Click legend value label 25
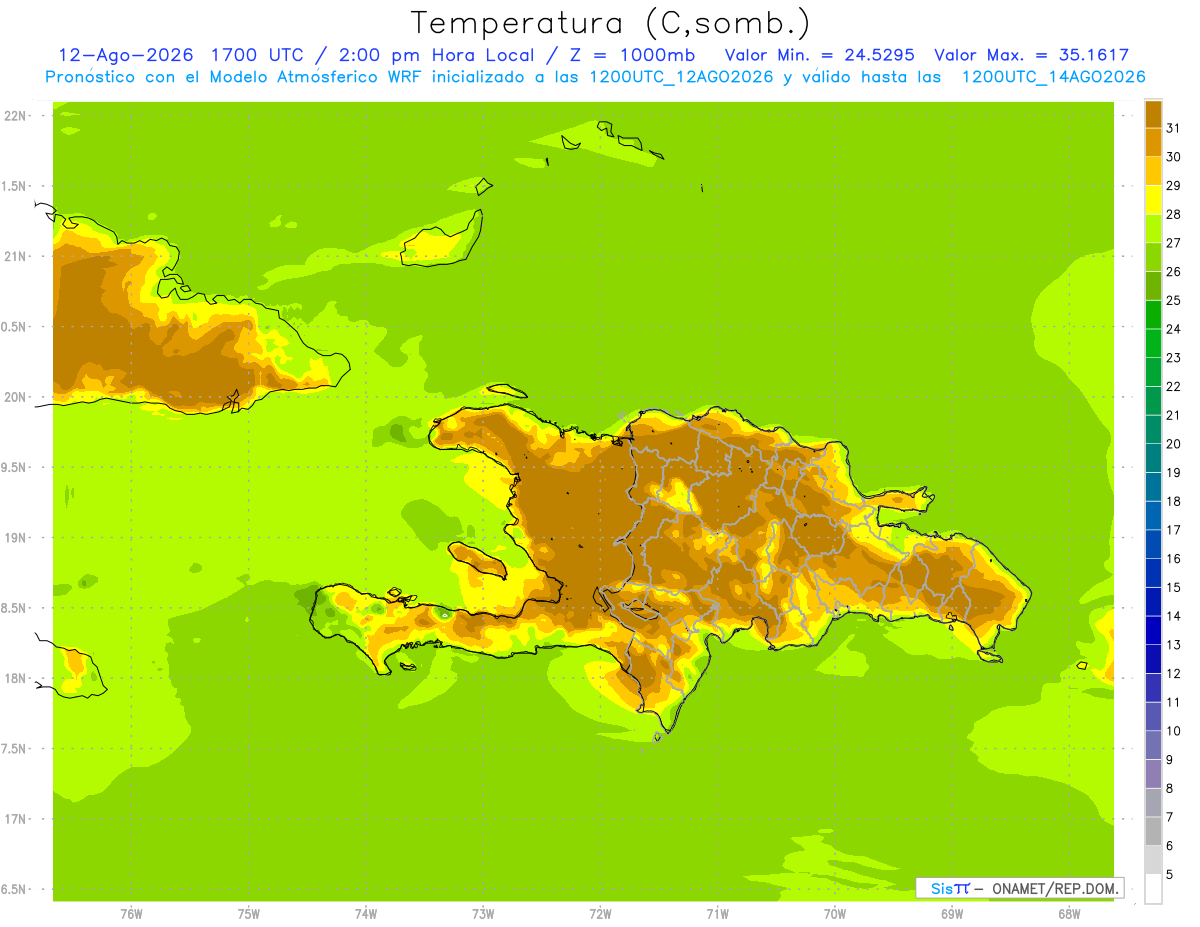Screen dimensions: 1200x927 (1173, 300)
